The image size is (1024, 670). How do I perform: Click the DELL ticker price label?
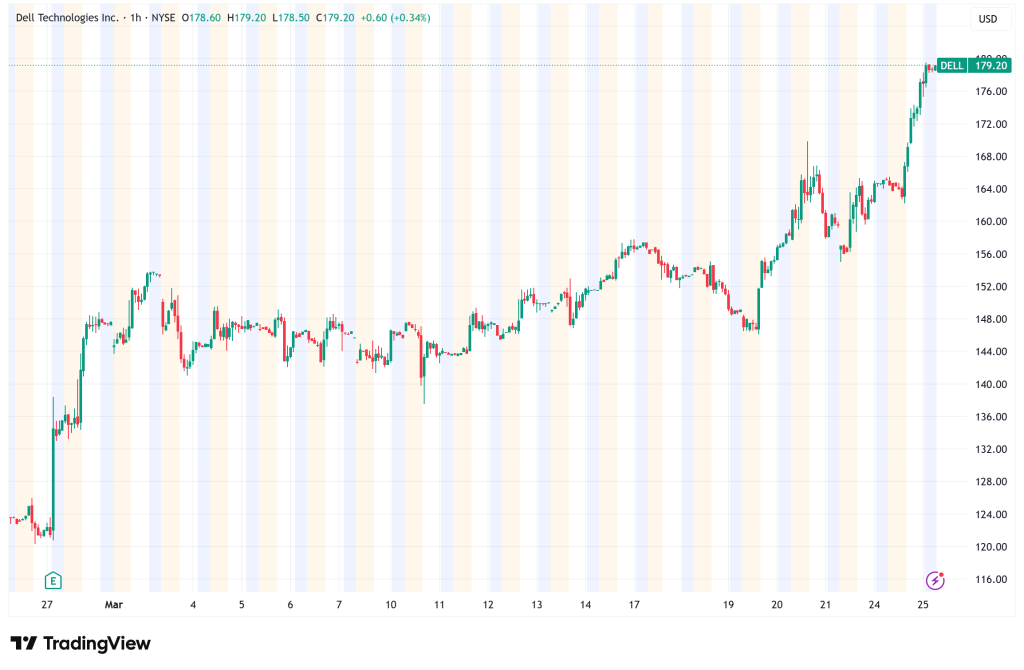pyautogui.click(x=952, y=66)
